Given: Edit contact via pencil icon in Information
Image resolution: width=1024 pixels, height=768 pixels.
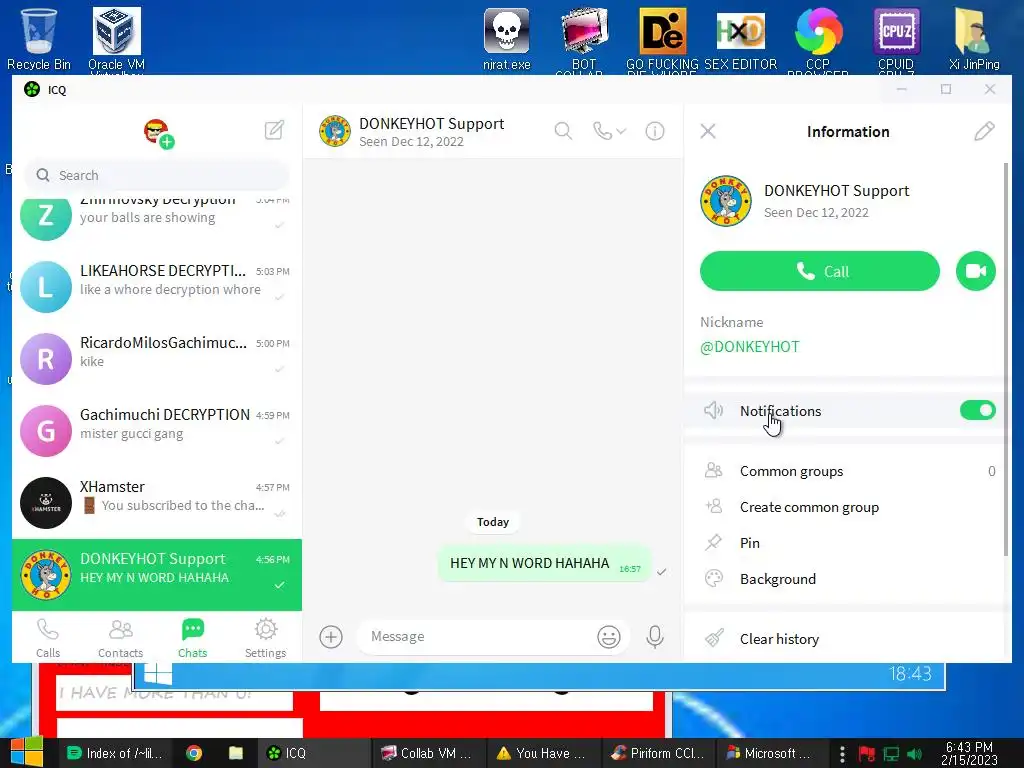Looking at the screenshot, I should coord(984,131).
